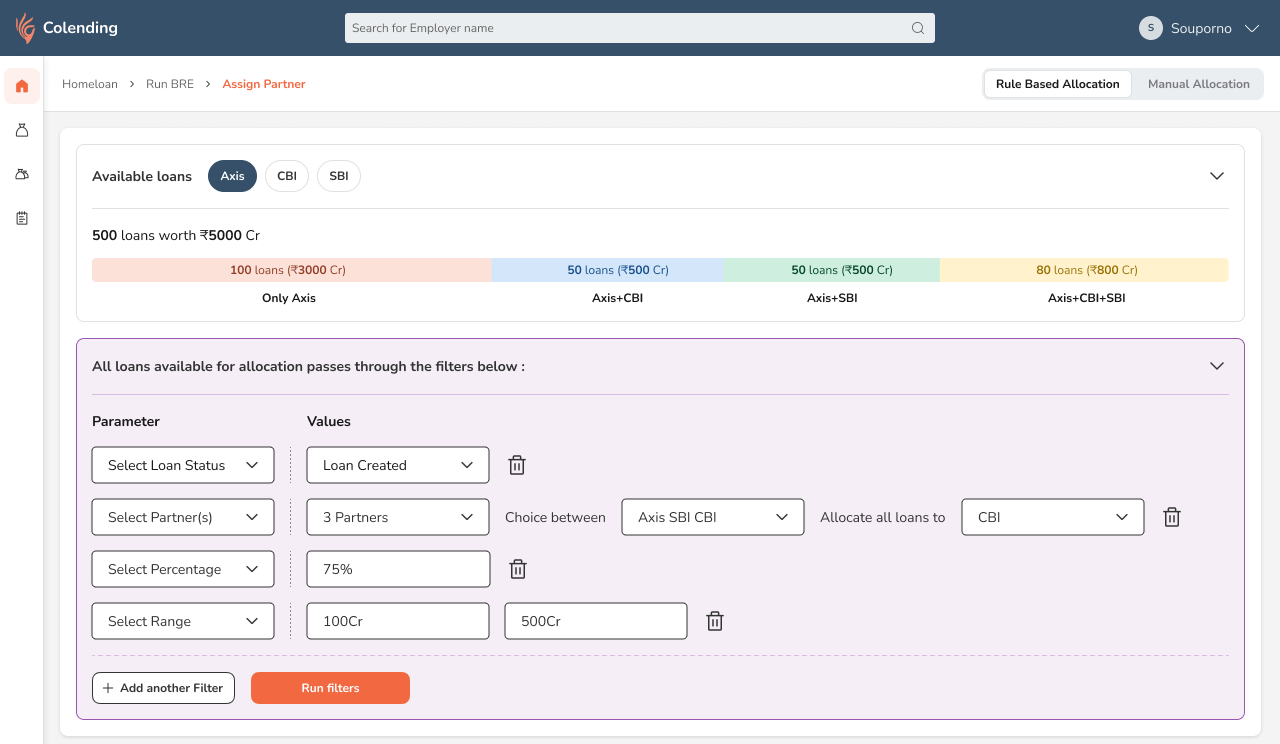The image size is (1280, 744).
Task: Click the 'Allocate all loans to' label
Action: point(883,518)
